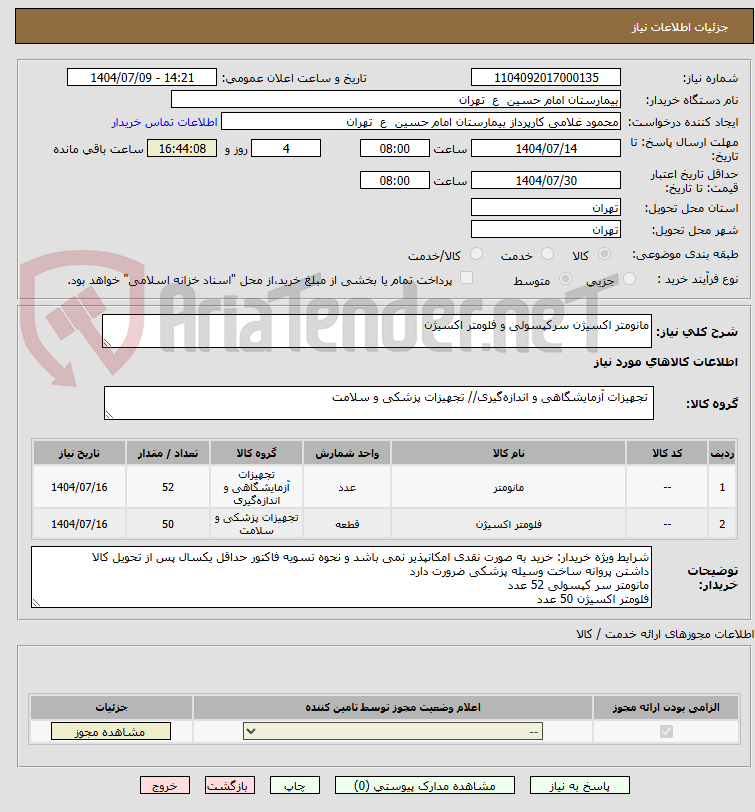
Task: Click the price validity date 1404/07/30
Action: pyautogui.click(x=546, y=181)
